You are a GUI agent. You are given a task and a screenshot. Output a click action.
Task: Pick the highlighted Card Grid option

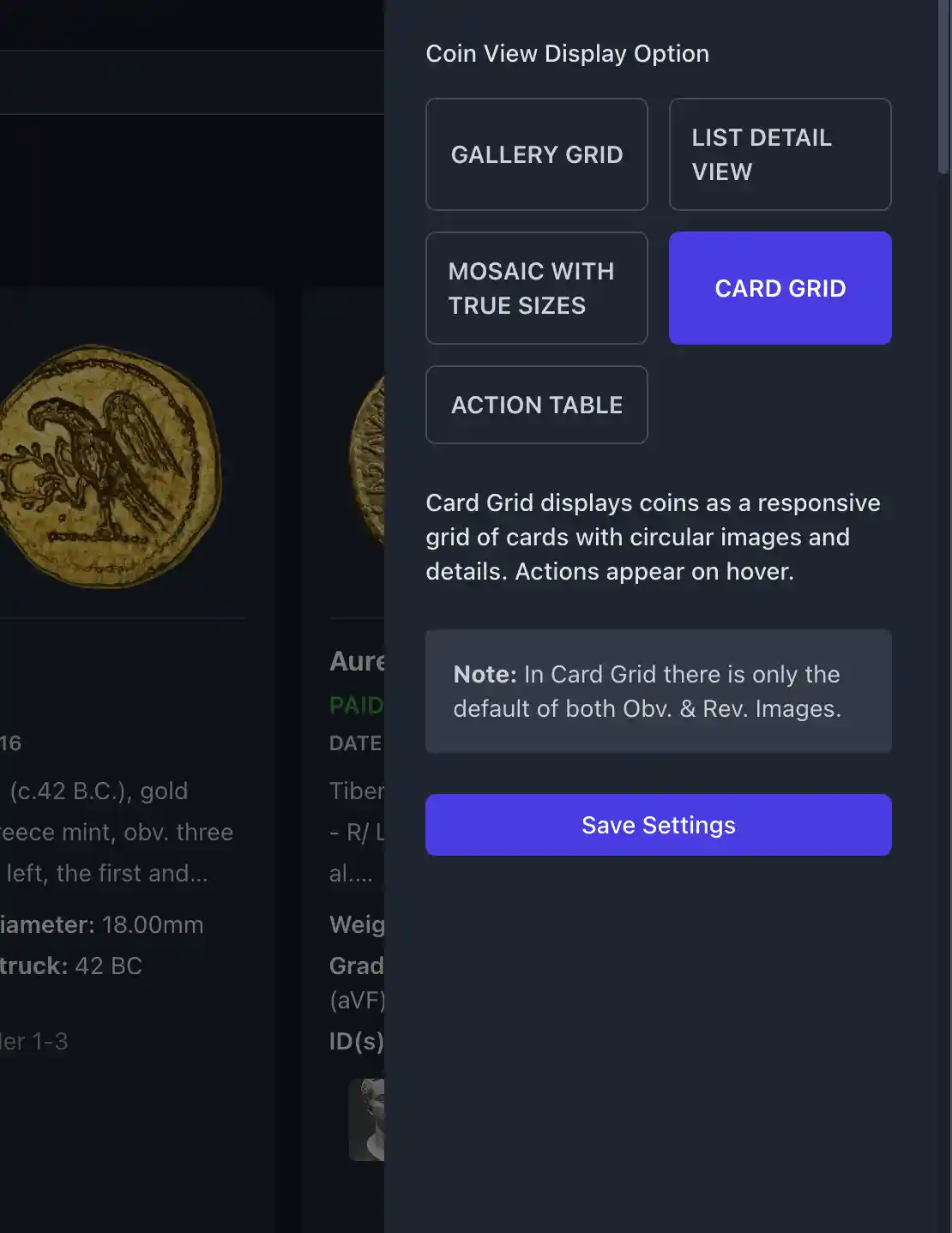(x=780, y=288)
